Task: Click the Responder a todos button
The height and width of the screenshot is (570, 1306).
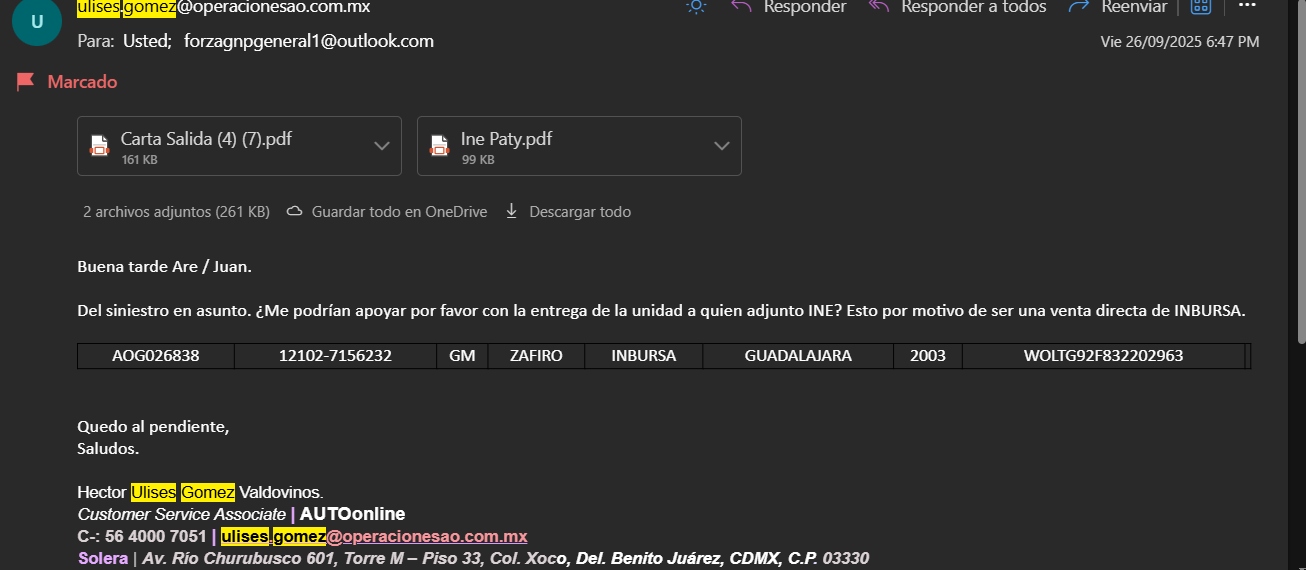Action: [958, 7]
